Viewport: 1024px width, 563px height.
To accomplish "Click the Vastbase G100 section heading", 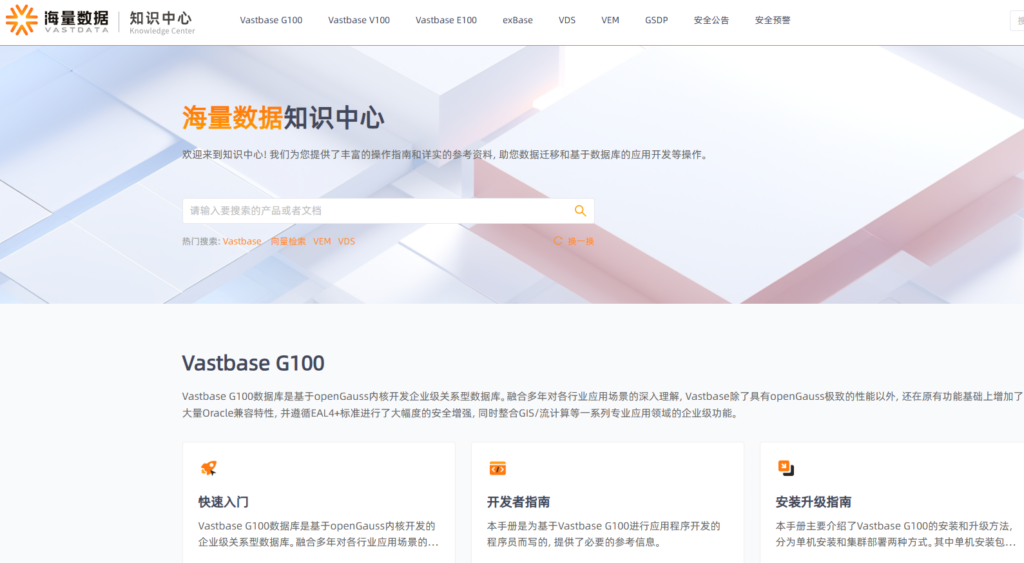I will (253, 363).
